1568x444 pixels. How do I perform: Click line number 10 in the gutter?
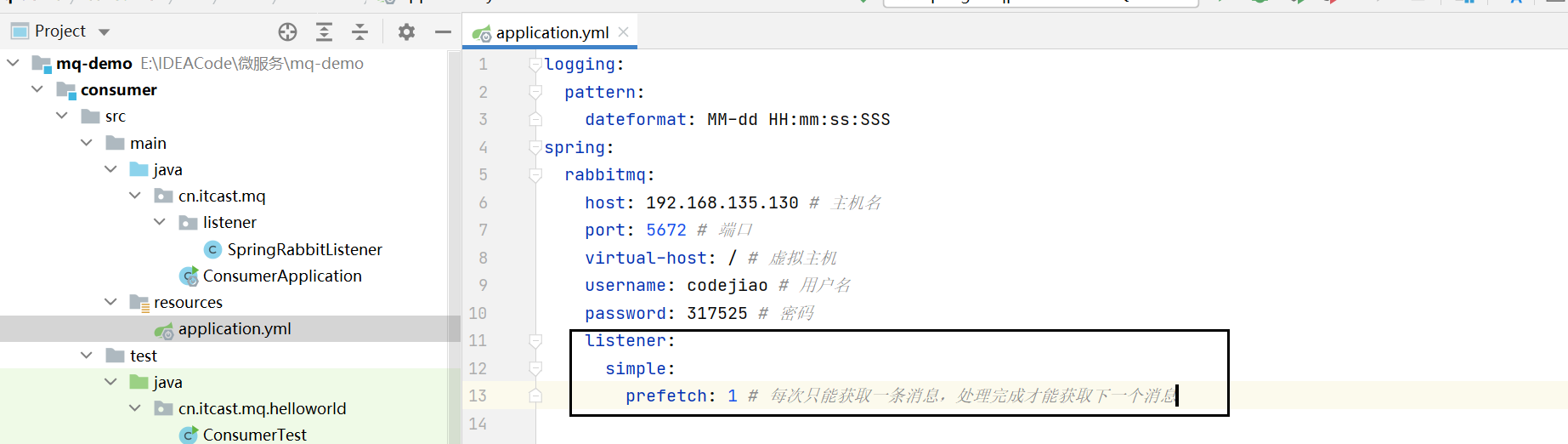478,313
